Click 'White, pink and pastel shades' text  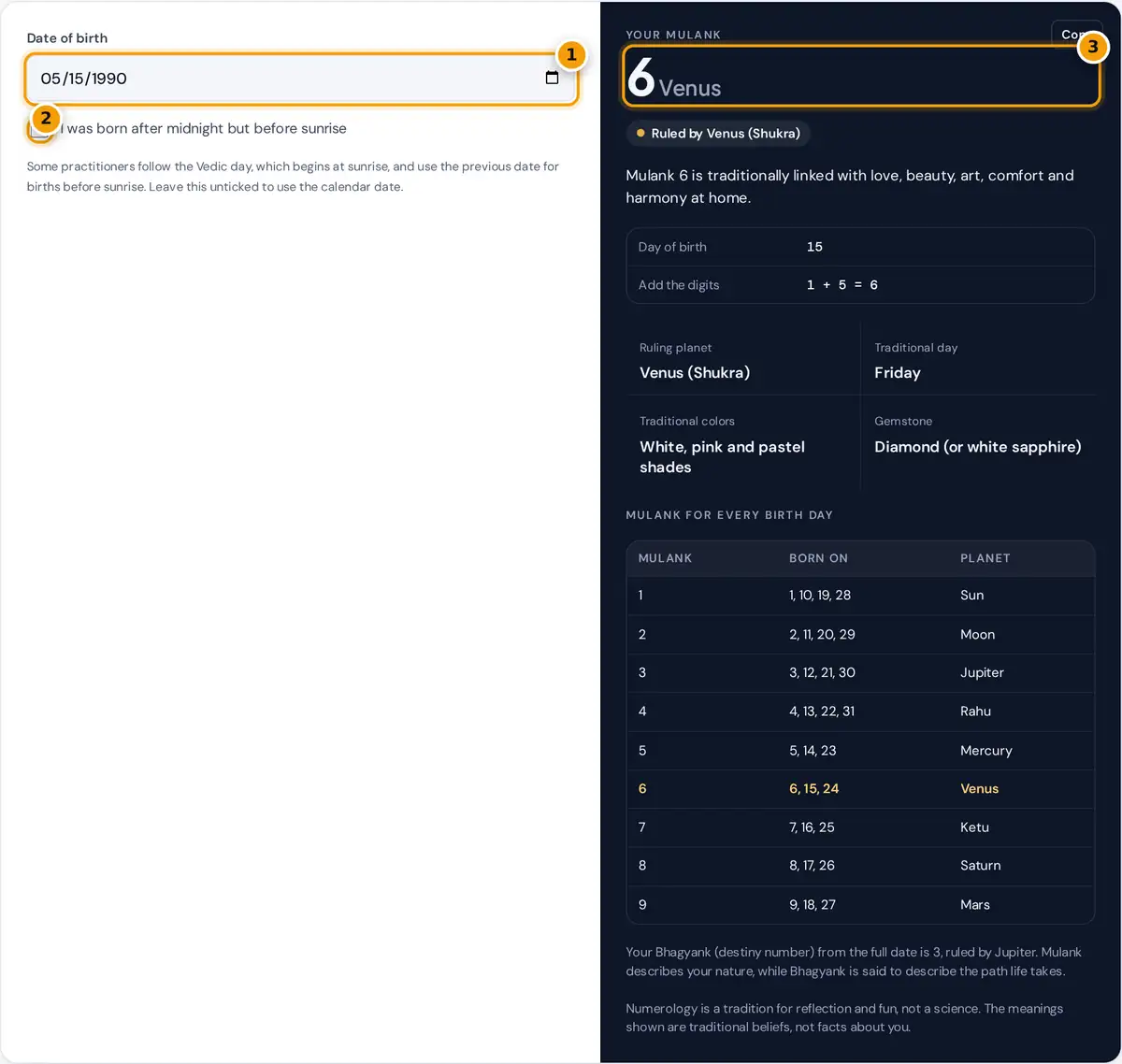pyautogui.click(x=722, y=457)
